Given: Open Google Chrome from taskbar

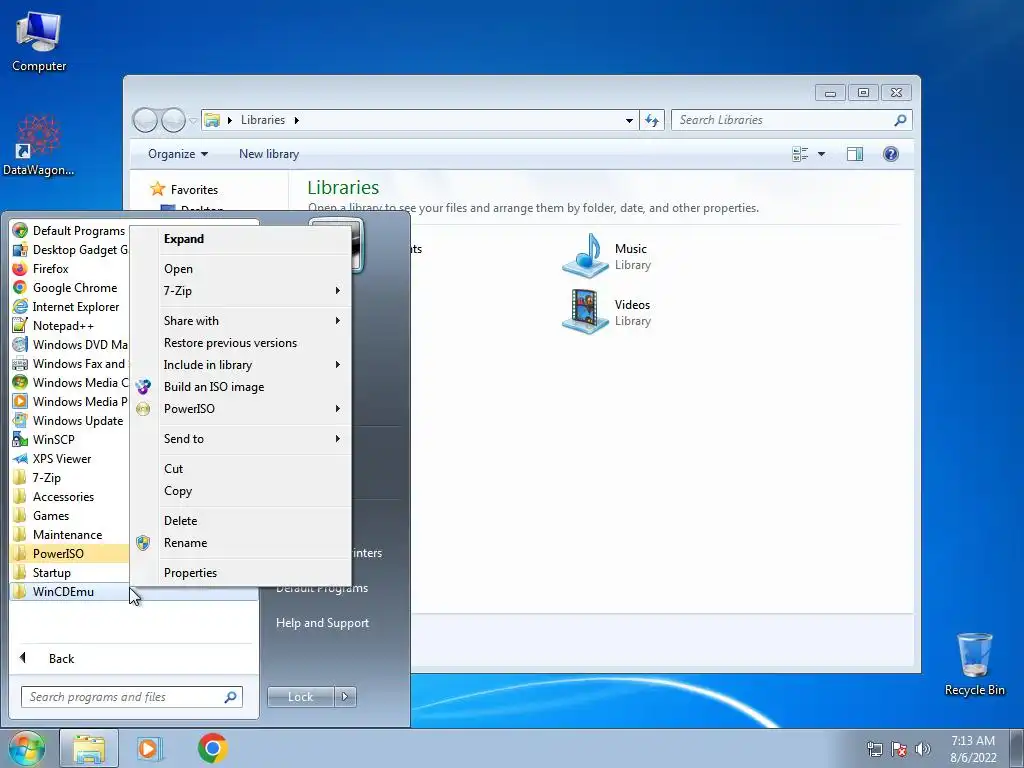Looking at the screenshot, I should coord(212,748).
